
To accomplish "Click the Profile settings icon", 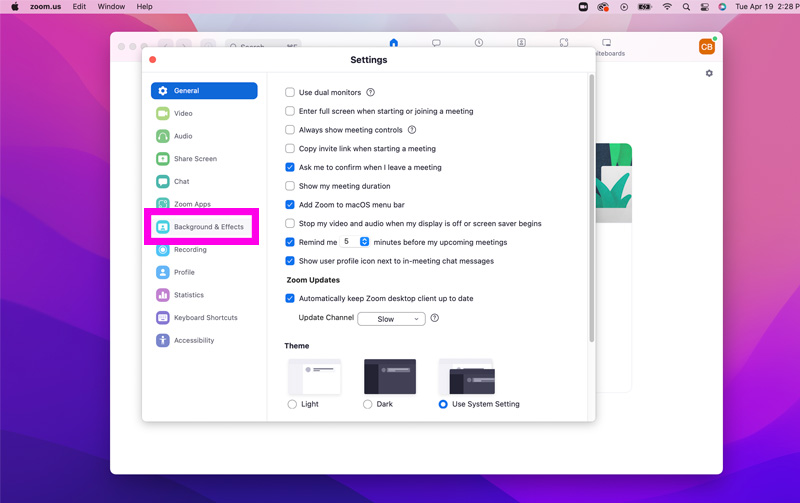I will pyautogui.click(x=163, y=272).
